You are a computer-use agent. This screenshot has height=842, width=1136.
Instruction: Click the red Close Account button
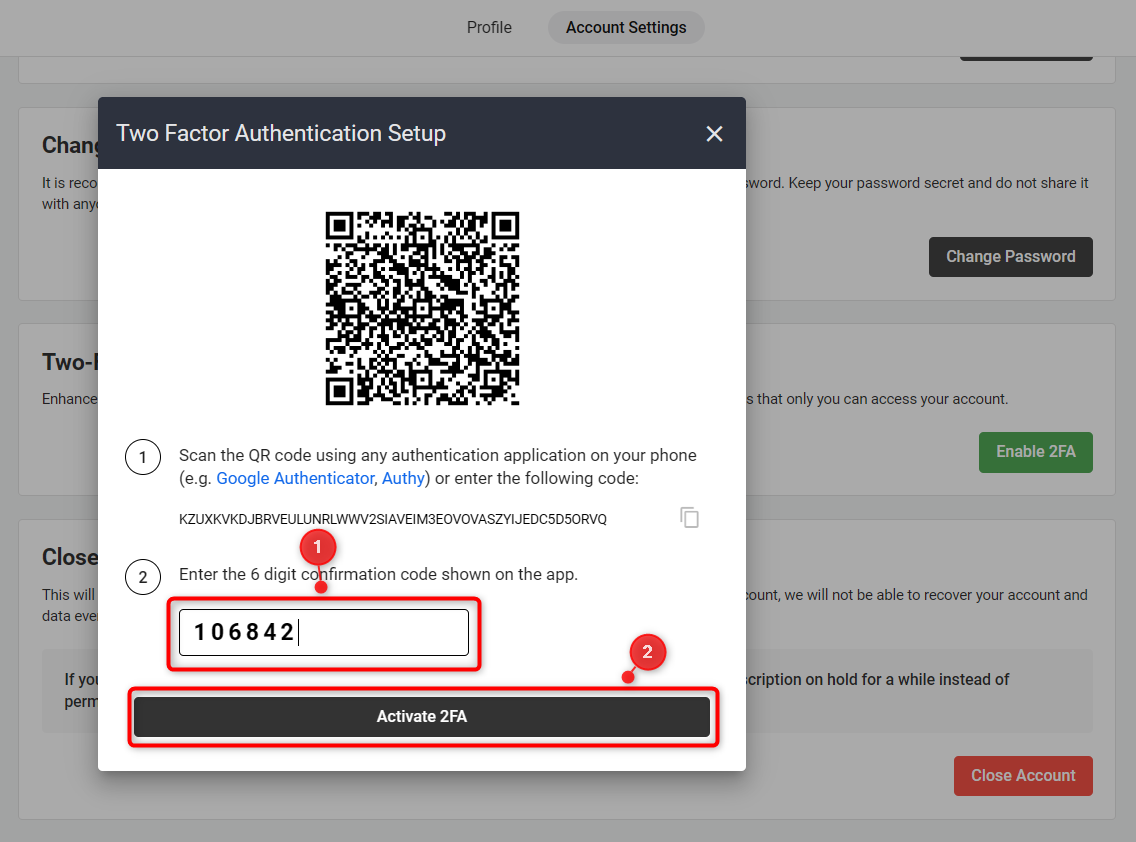click(1023, 776)
